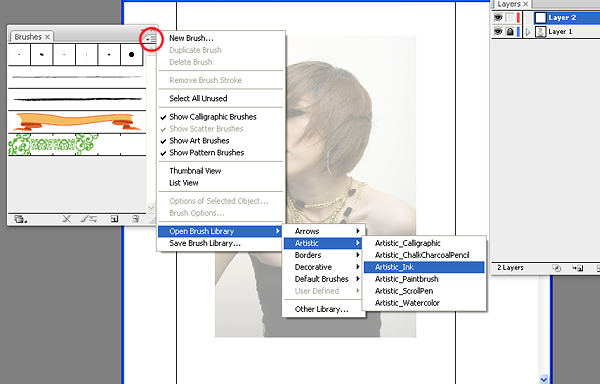Open the Artistic_Watercolor library
600x384 pixels.
(x=424, y=303)
